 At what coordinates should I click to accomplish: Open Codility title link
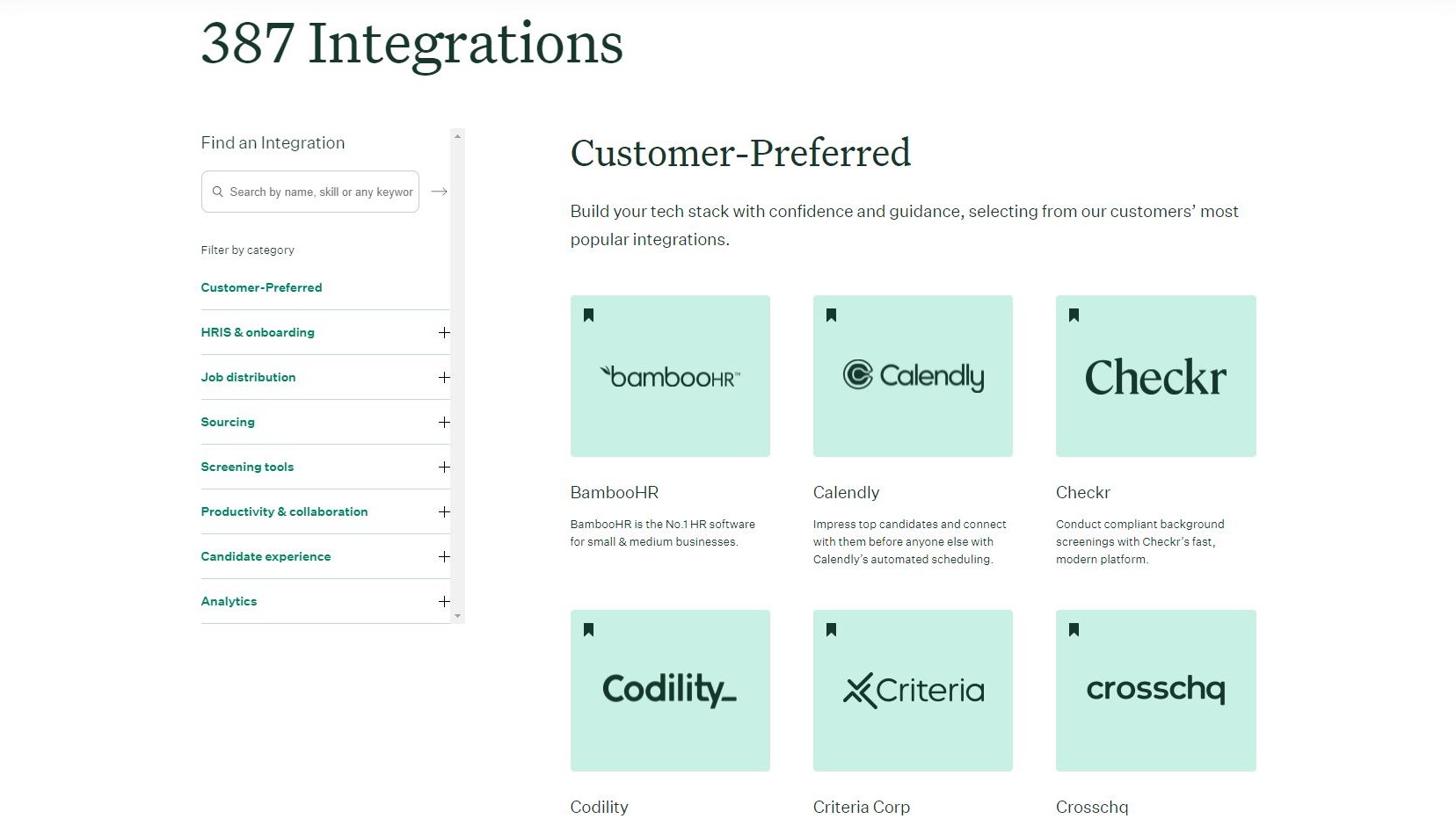599,807
